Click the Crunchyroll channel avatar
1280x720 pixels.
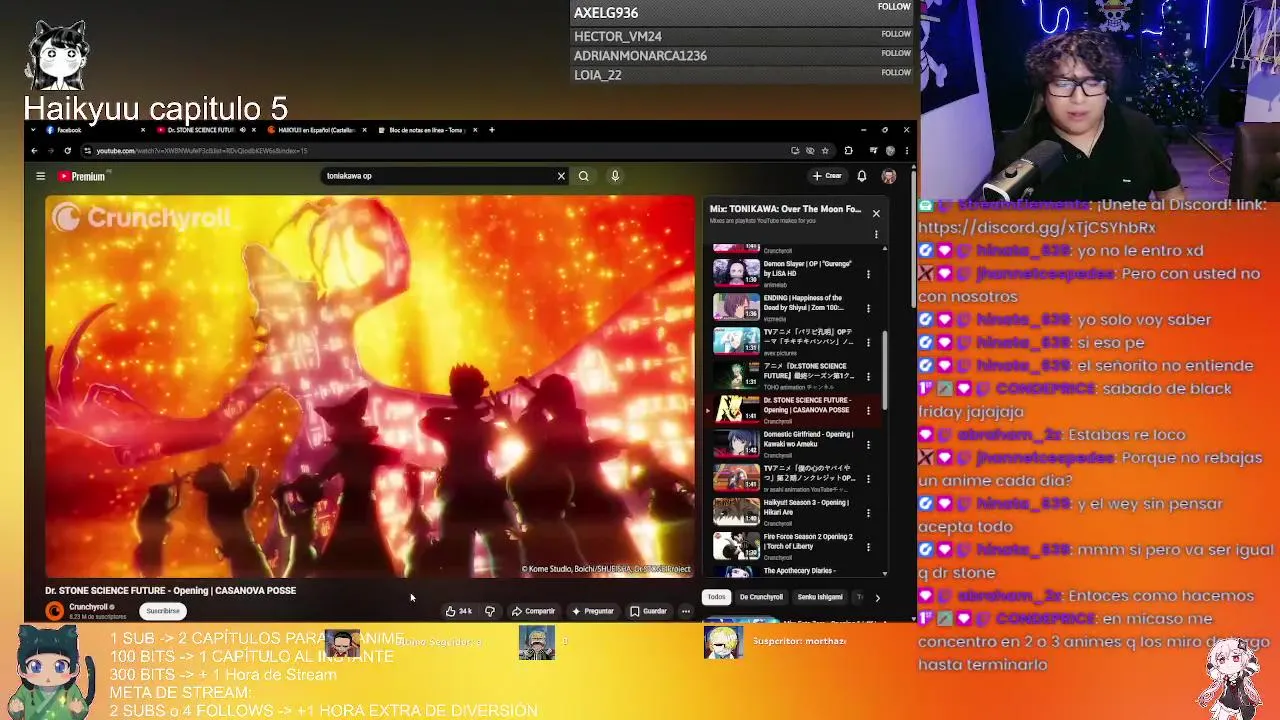click(x=55, y=610)
